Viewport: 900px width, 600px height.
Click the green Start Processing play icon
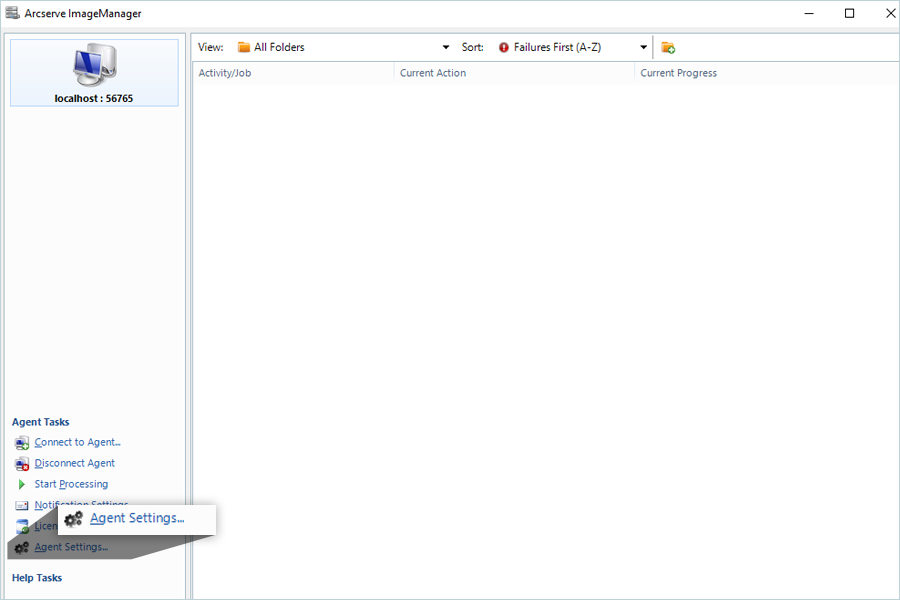click(22, 485)
